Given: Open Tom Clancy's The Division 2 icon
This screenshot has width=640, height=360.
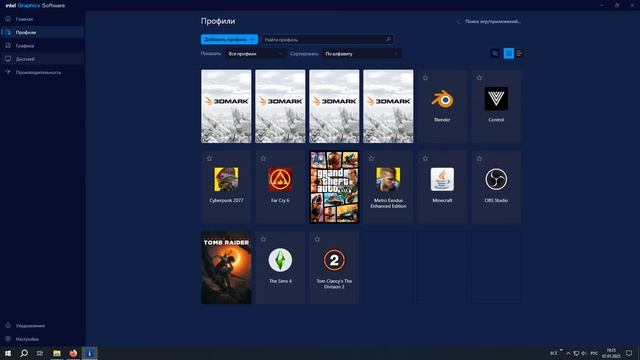Looking at the screenshot, I should pyautogui.click(x=334, y=260).
